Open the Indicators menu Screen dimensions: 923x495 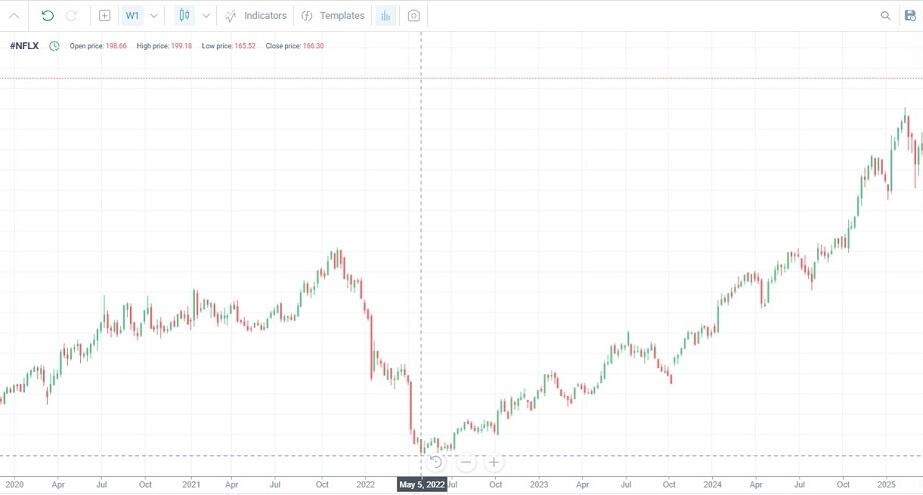click(256, 16)
